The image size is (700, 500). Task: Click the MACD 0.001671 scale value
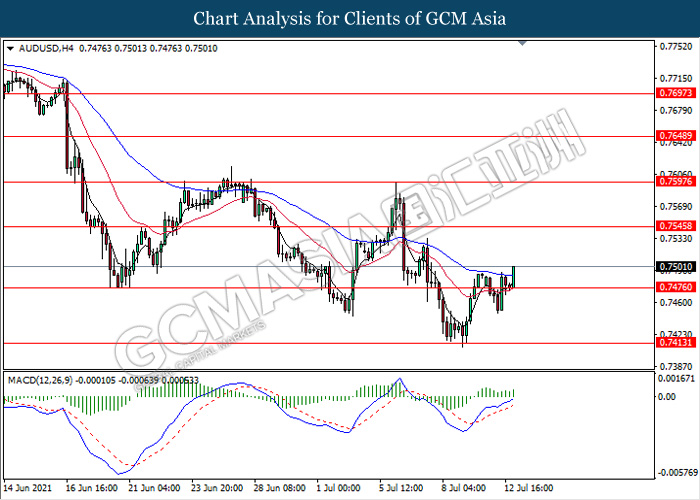click(x=676, y=380)
